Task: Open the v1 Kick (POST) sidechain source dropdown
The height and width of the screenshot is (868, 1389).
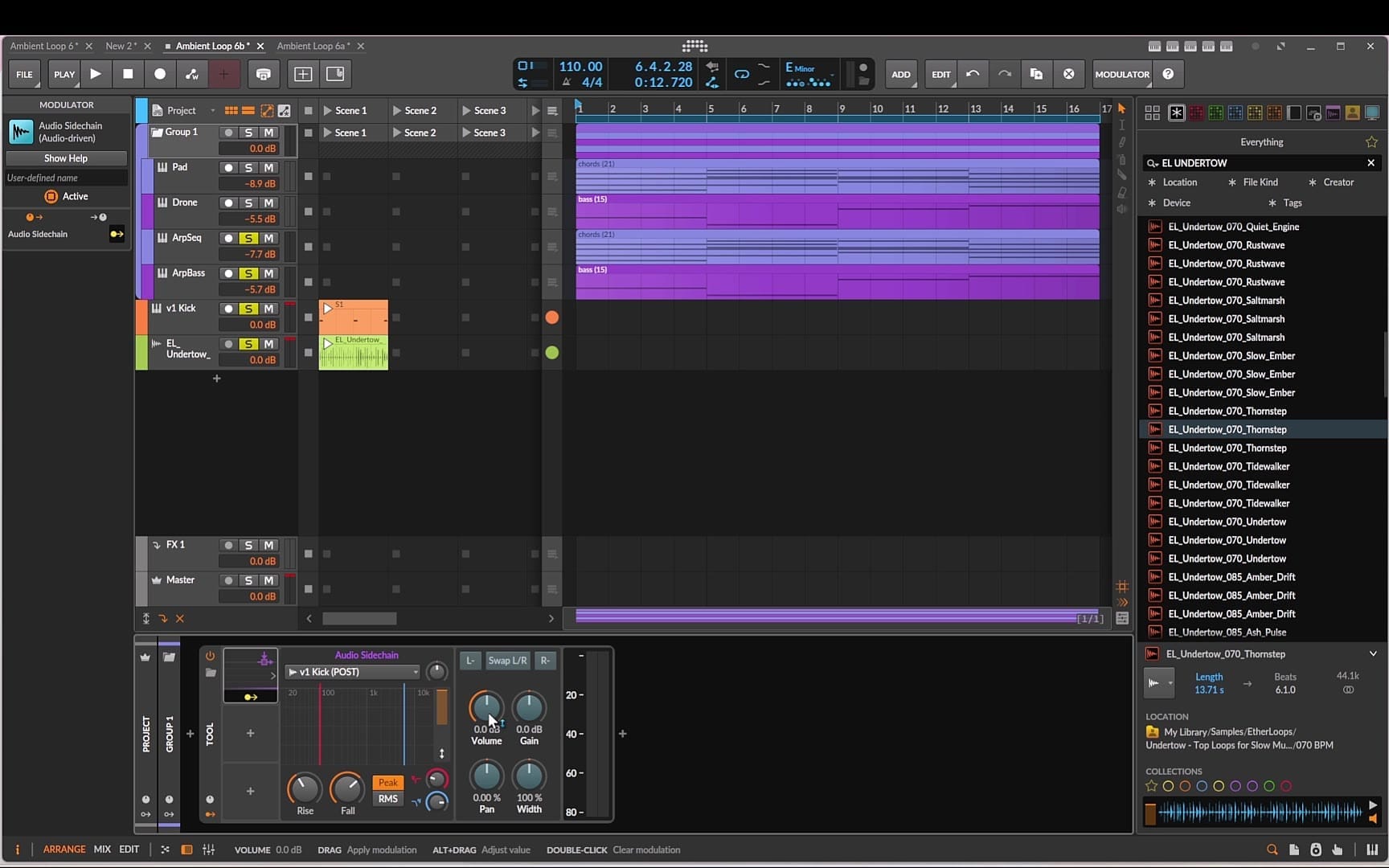Action: pos(353,672)
